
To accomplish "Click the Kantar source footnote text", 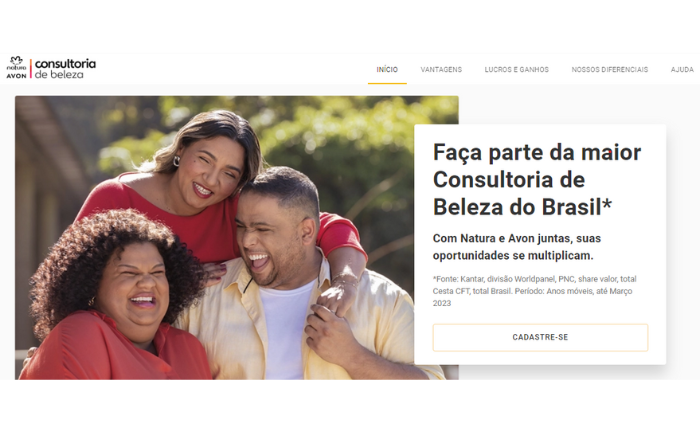I will click(x=534, y=291).
